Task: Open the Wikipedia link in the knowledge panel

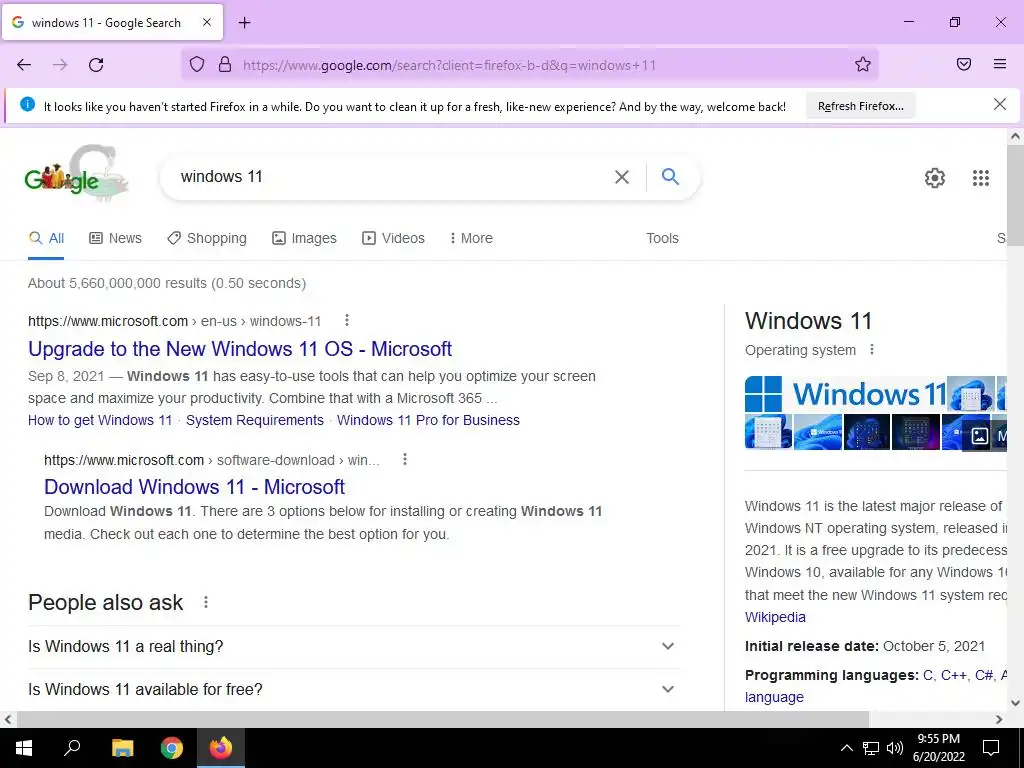Action: [775, 617]
